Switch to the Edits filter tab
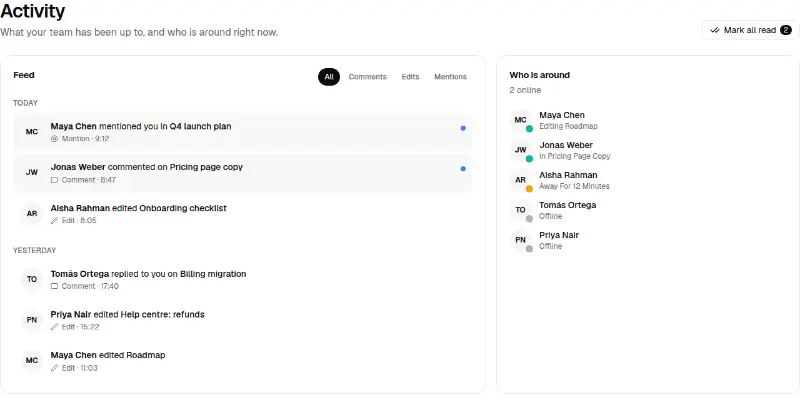The height and width of the screenshot is (400, 800). pos(410,77)
